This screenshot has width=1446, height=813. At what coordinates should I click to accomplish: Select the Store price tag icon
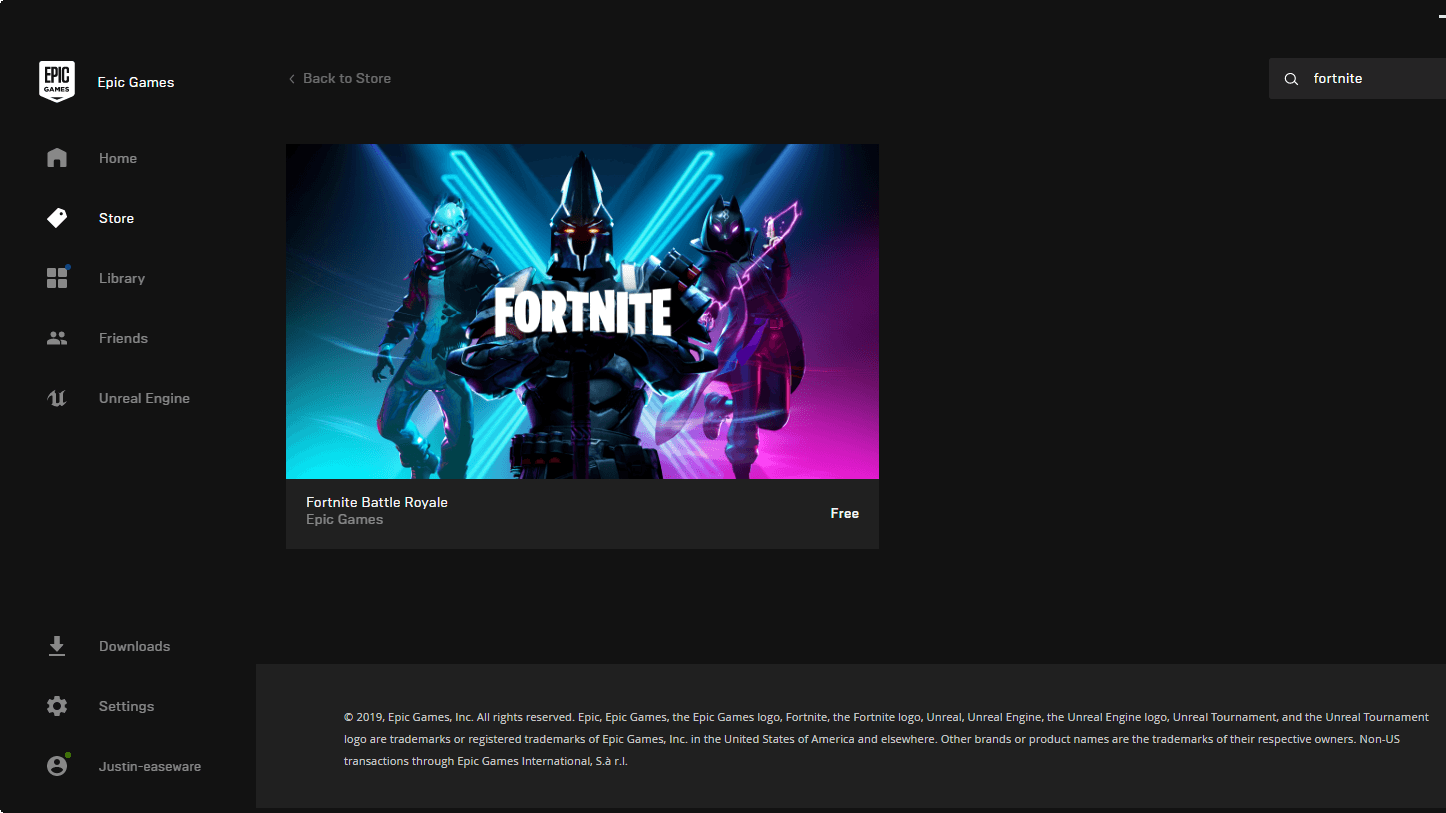click(57, 218)
